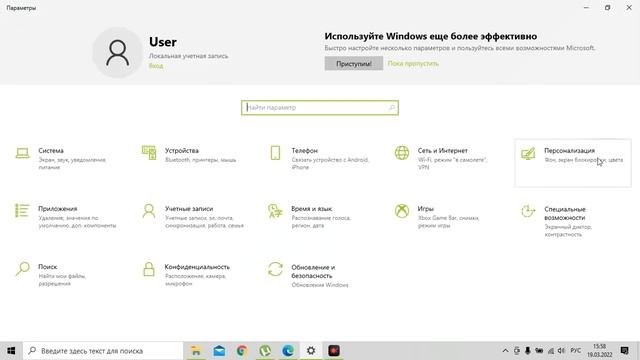Image resolution: width=640 pixels, height=360 pixels.
Task: Click the User profile avatar
Action: click(x=118, y=53)
